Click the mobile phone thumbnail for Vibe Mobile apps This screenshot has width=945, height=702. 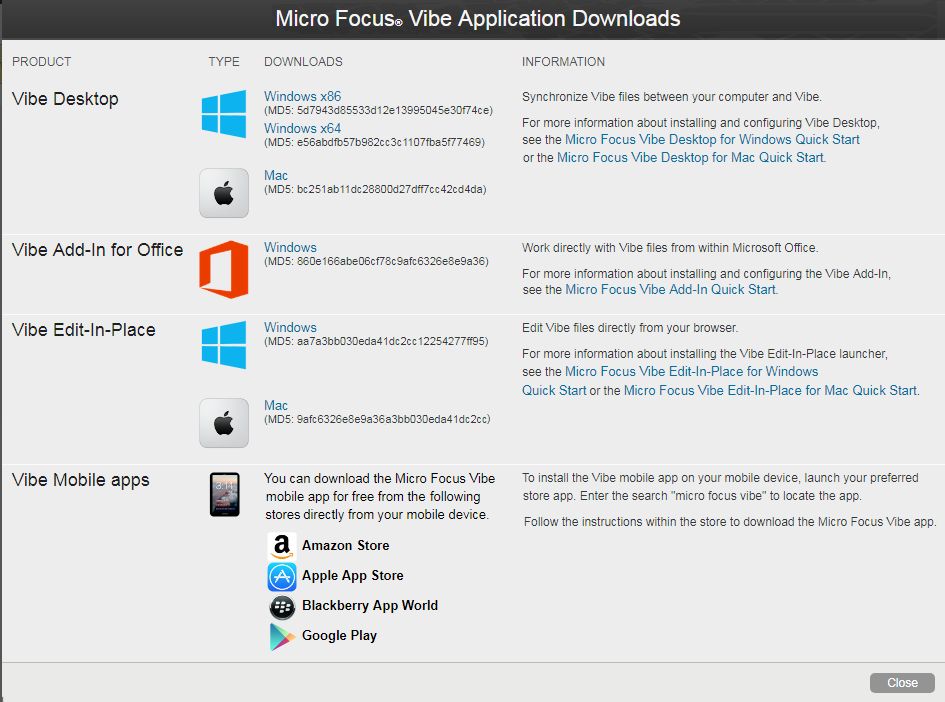point(224,494)
